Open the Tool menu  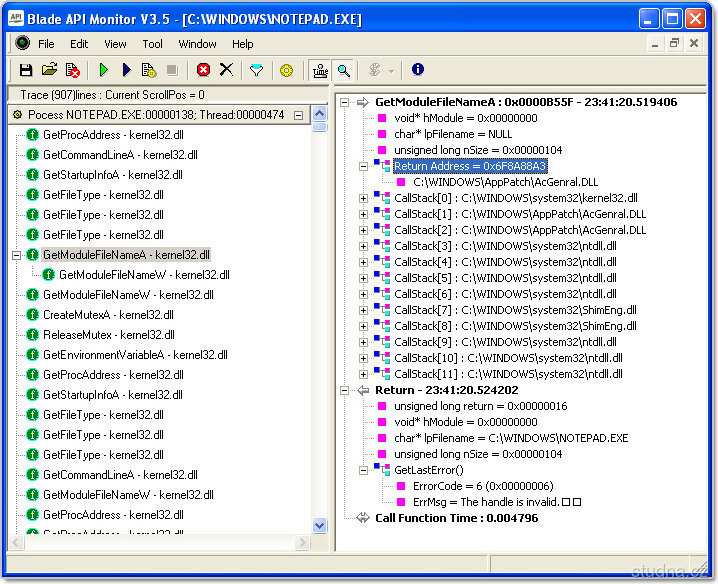point(152,44)
